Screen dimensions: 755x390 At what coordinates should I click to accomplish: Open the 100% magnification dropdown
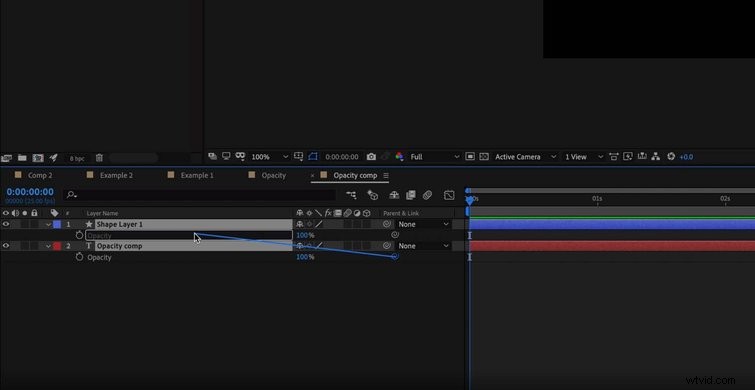click(270, 157)
